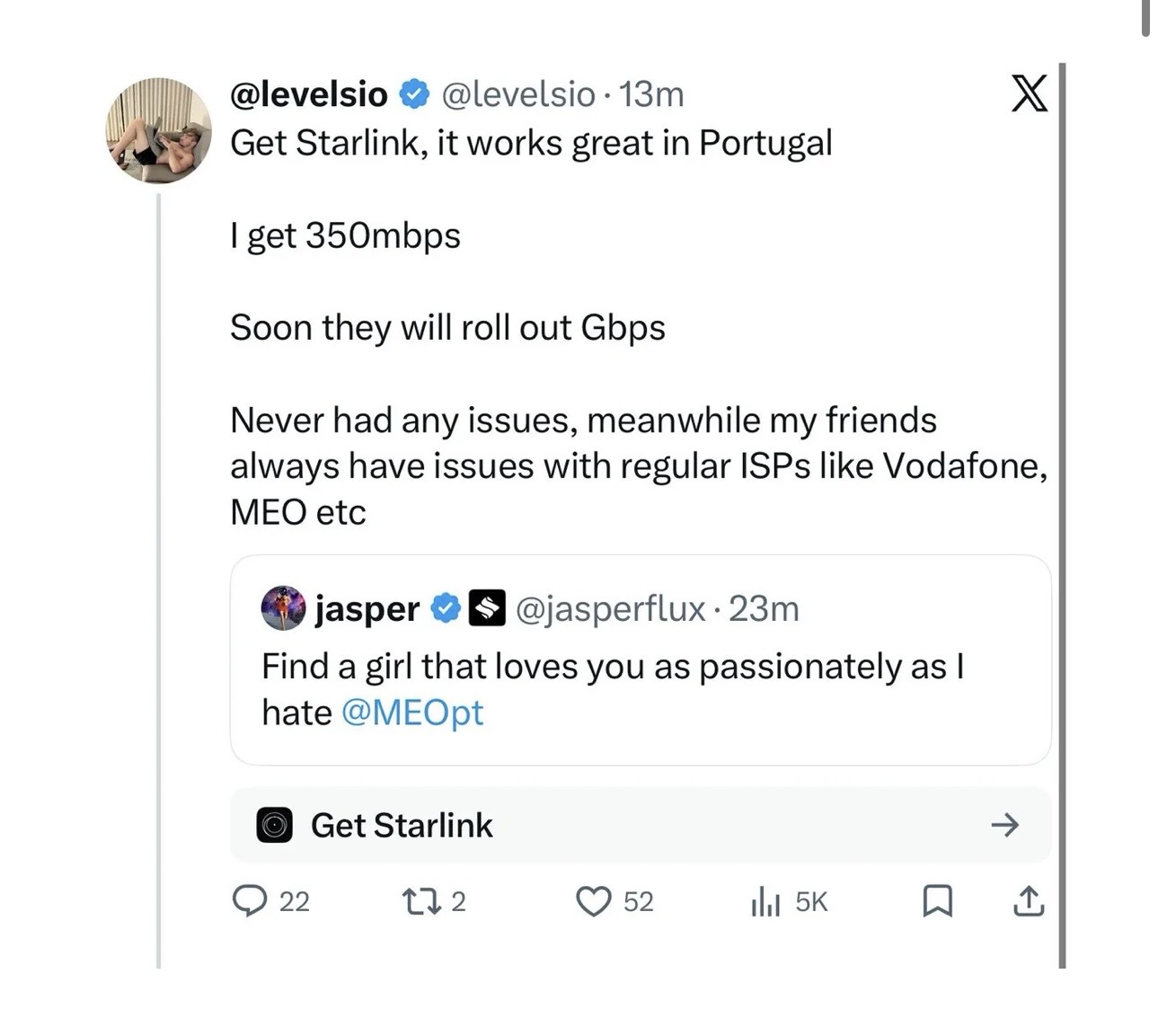Open the @MEOpt mention link
Viewport: 1158px width, 1036px height.
[412, 713]
